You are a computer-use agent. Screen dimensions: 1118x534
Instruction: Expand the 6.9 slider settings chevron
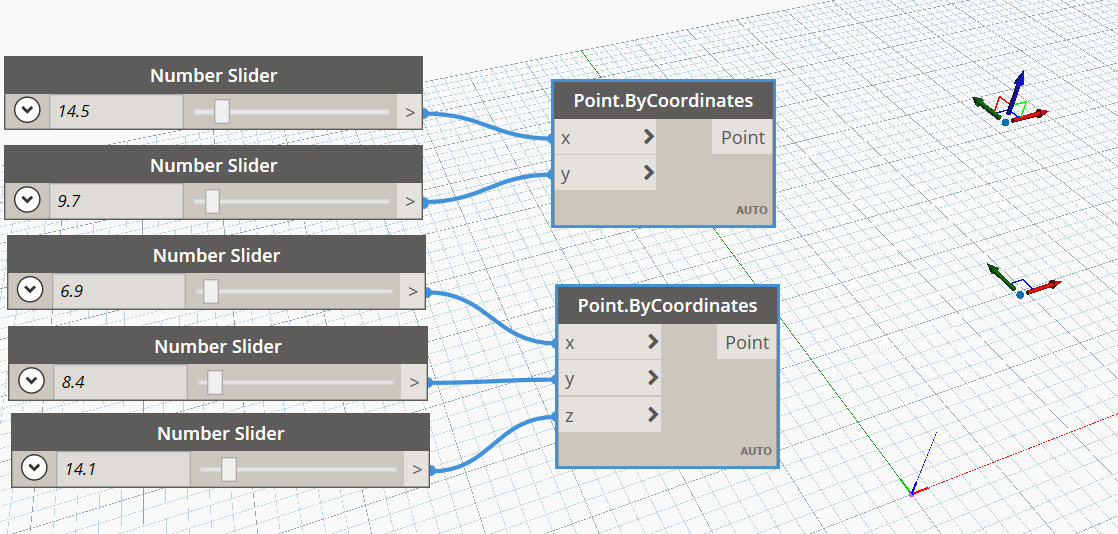[30, 291]
